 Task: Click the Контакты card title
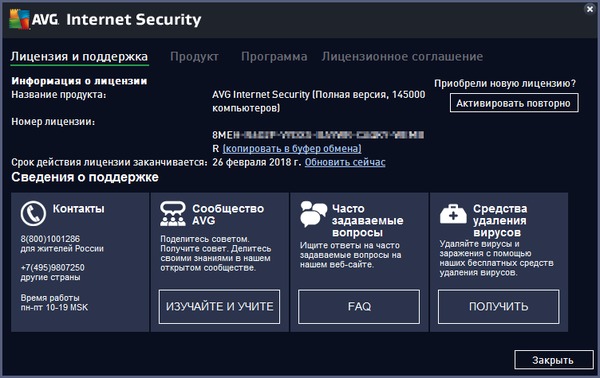[x=78, y=209]
